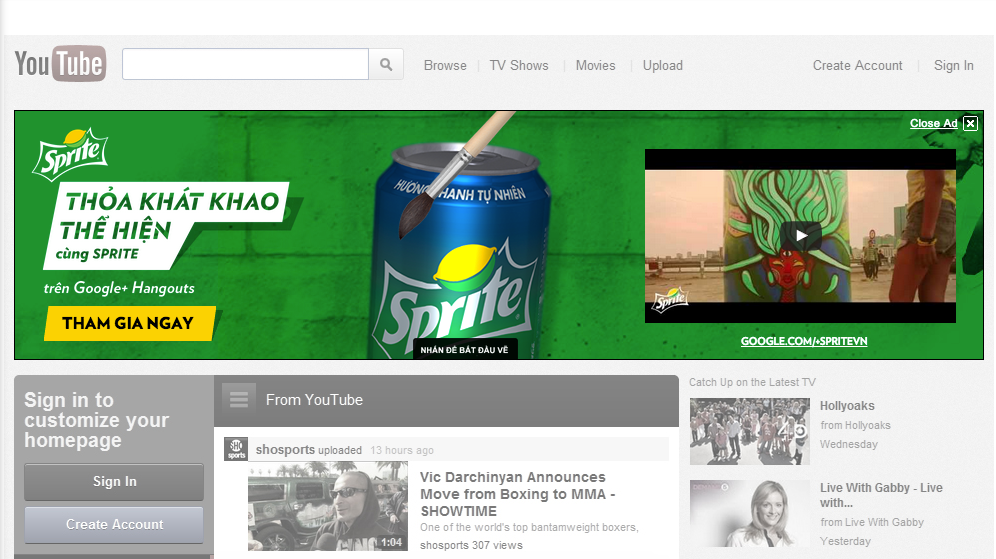Image resolution: width=996 pixels, height=559 pixels.
Task: Click the Close Ad link
Action: 933,123
